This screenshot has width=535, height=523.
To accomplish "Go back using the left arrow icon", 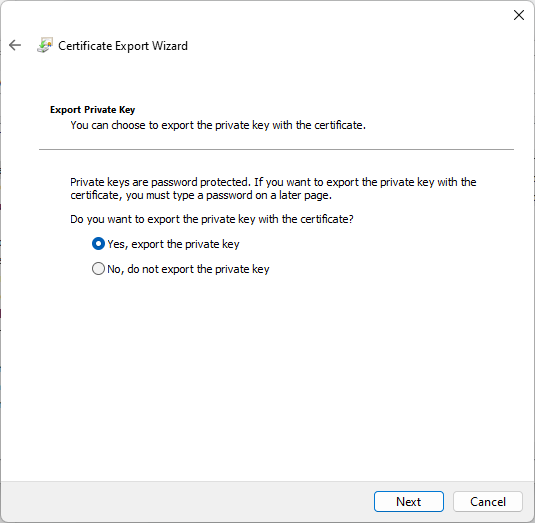I will [15, 45].
